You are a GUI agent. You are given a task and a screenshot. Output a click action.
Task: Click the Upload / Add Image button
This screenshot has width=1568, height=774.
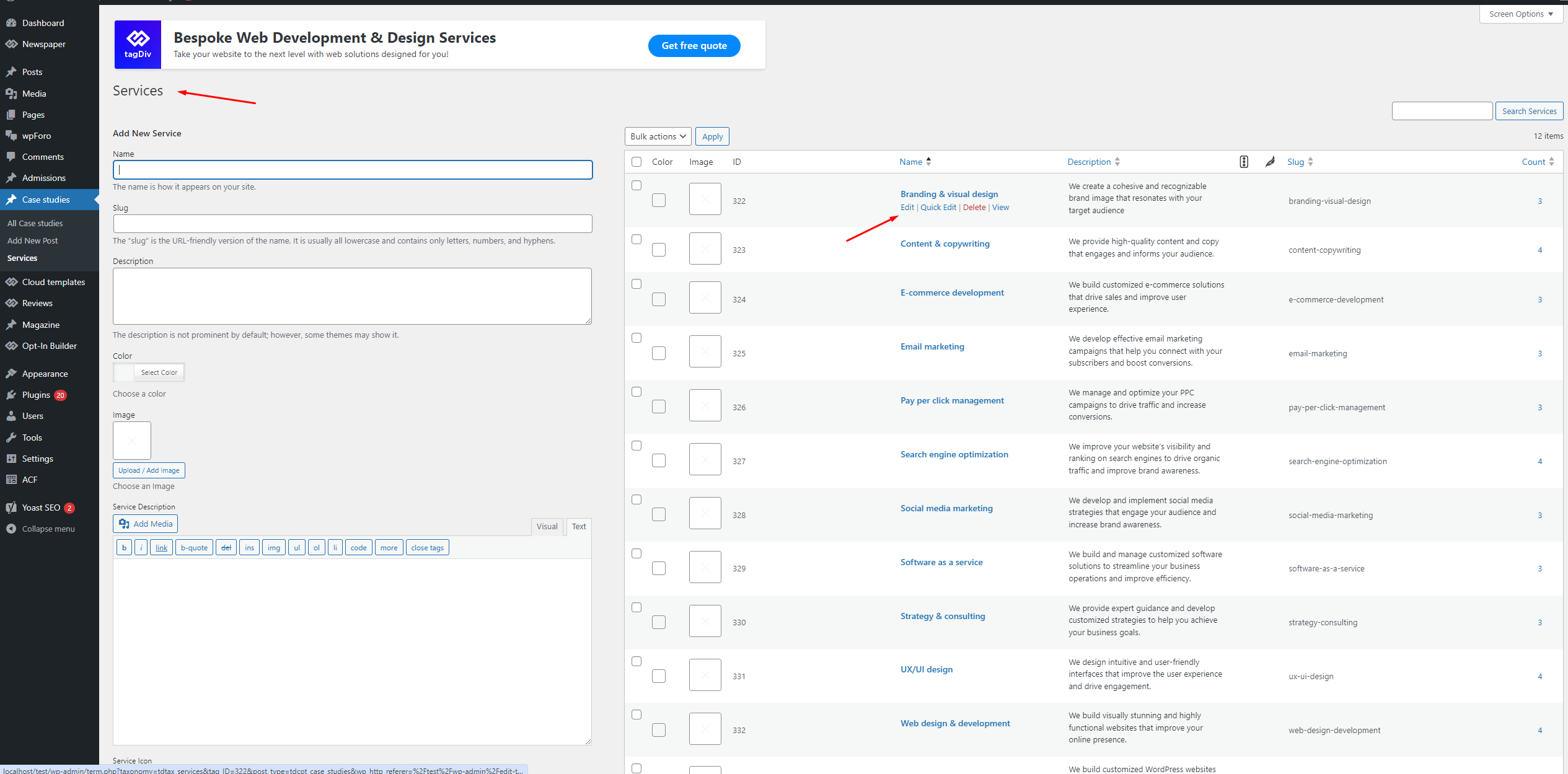(x=149, y=470)
